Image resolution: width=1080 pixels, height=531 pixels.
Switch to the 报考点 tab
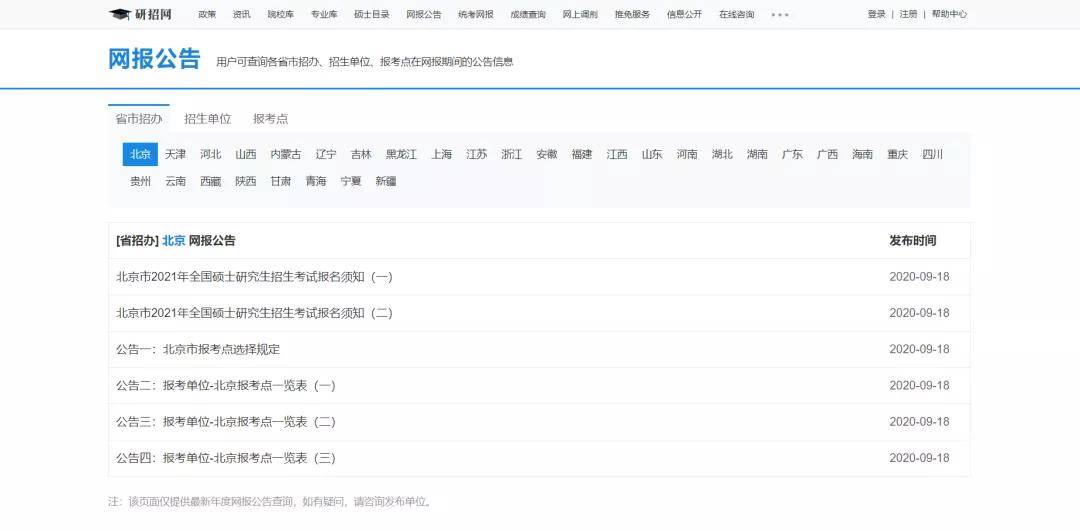click(x=270, y=118)
